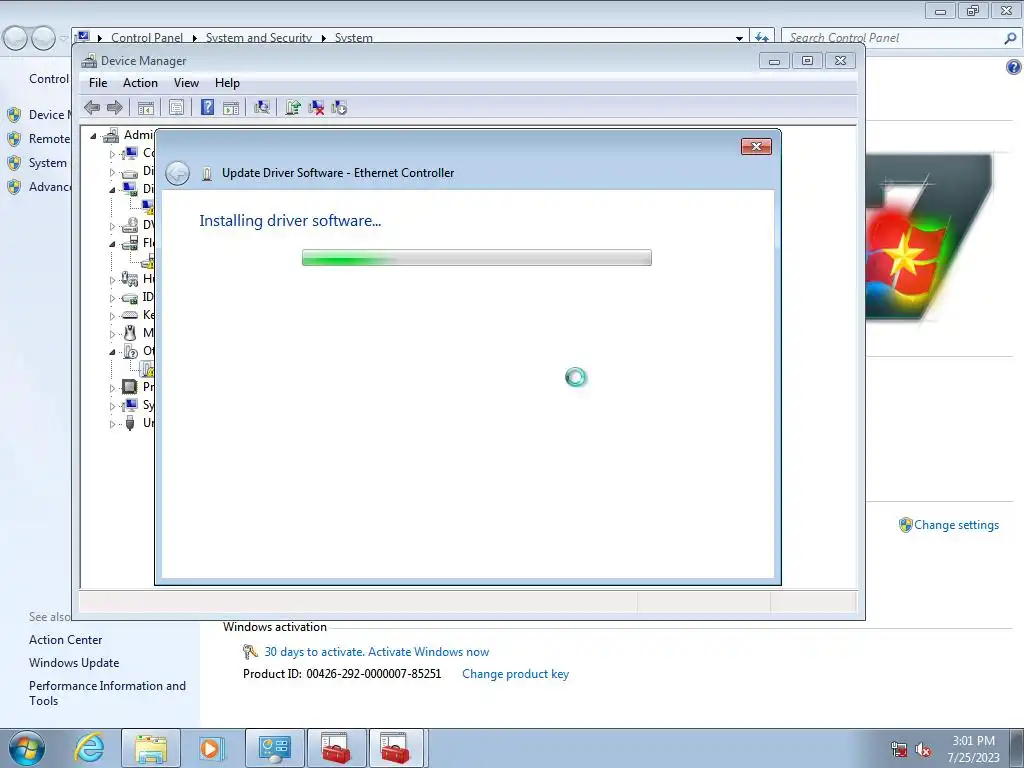This screenshot has width=1024, height=768.
Task: Click Activate Windows now link
Action: coord(428,652)
